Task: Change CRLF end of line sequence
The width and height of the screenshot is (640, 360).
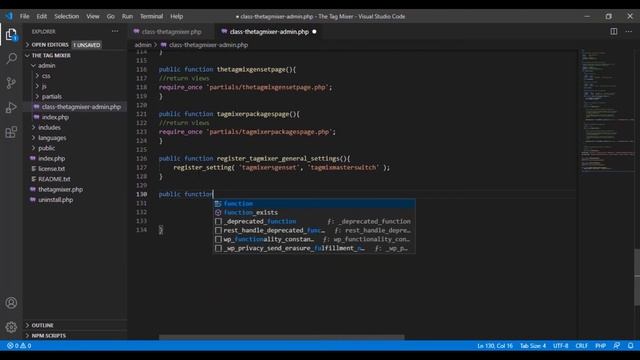Action: click(x=582, y=346)
